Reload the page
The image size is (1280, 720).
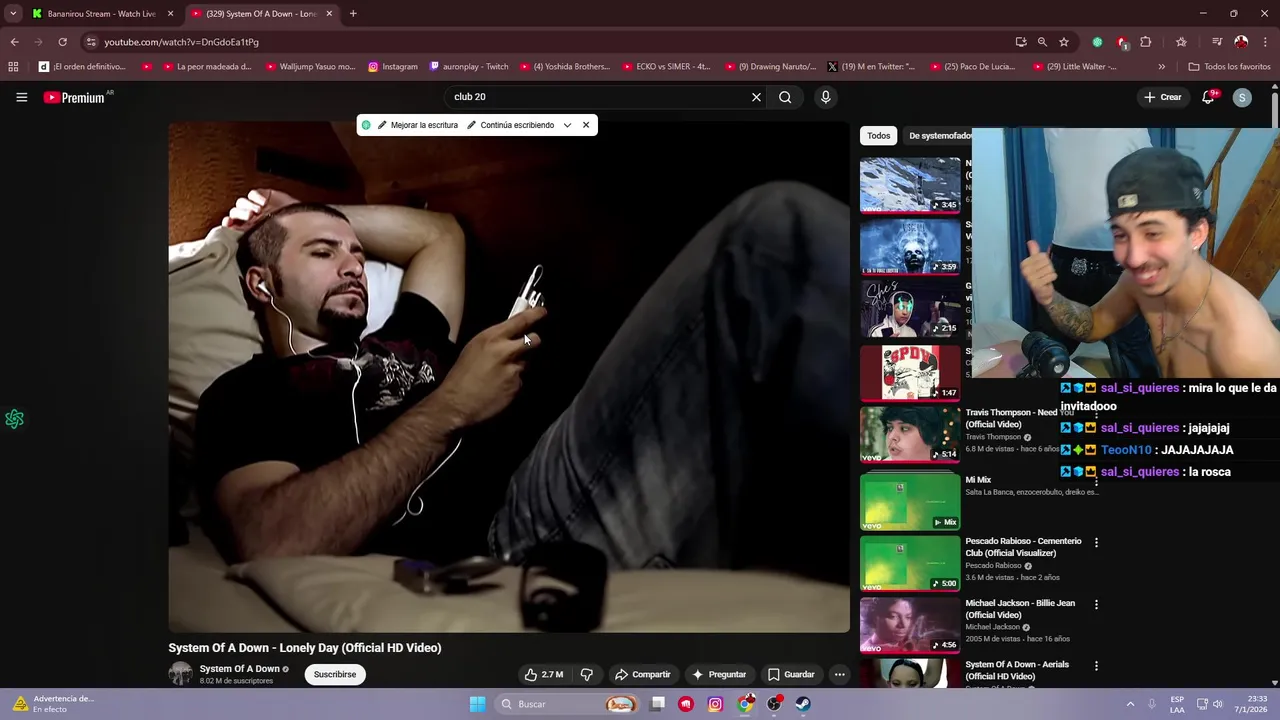pos(62,42)
